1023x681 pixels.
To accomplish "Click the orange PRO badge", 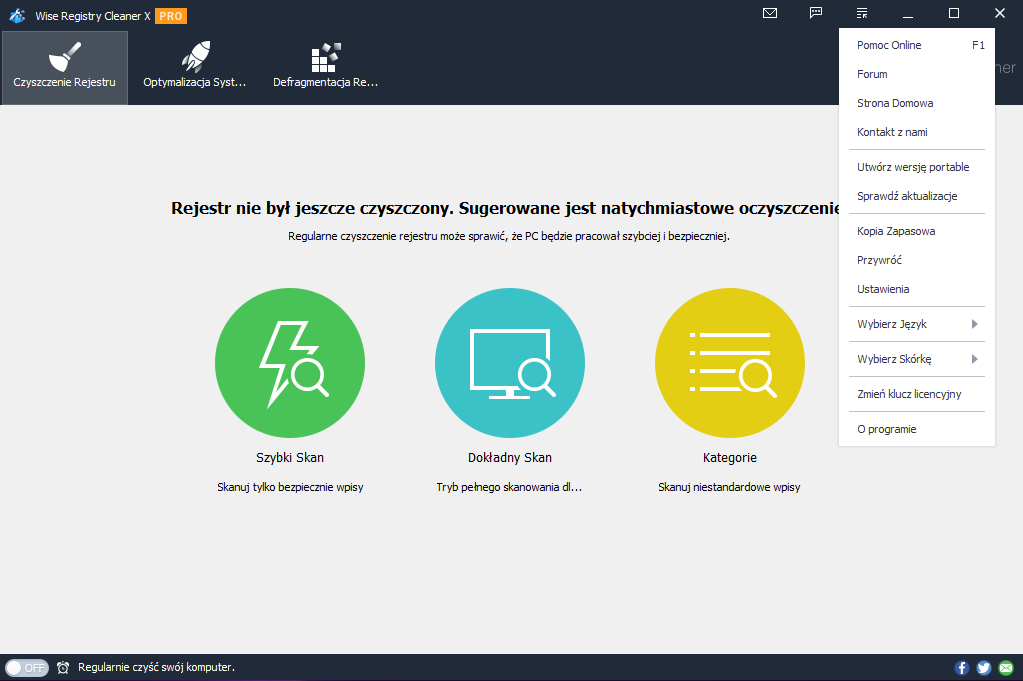I will click(x=171, y=16).
